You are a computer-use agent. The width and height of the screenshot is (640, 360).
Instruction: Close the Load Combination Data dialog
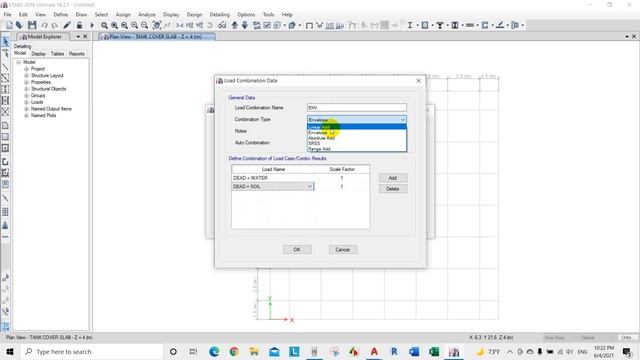coord(418,81)
